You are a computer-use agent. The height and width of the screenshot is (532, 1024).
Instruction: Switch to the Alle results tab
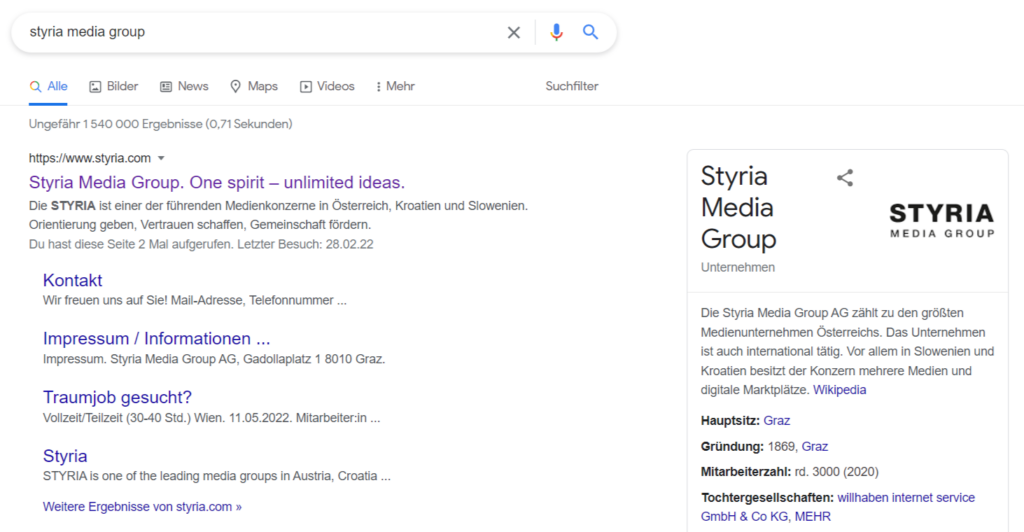point(48,86)
